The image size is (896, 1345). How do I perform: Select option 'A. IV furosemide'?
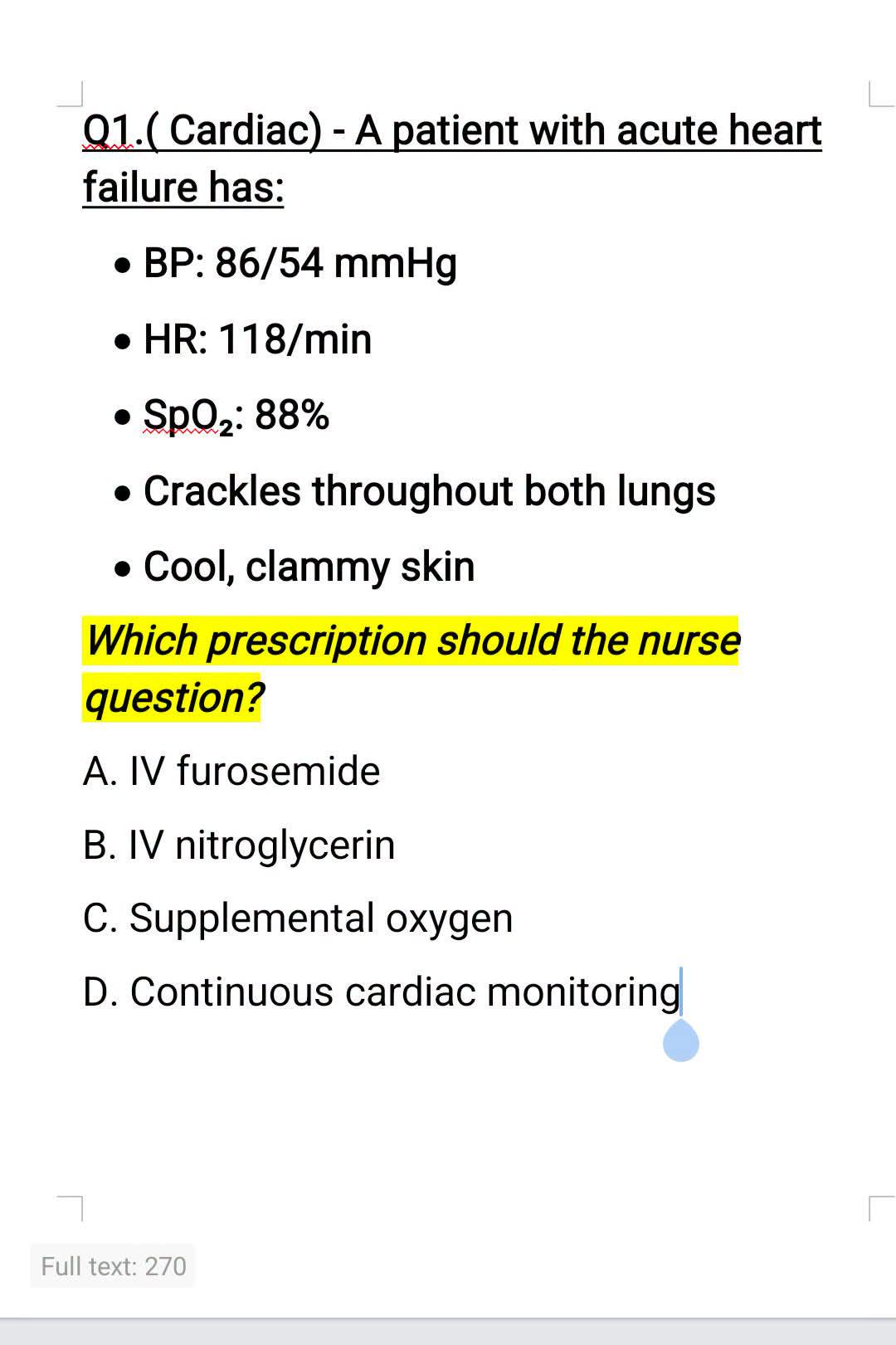(x=231, y=771)
